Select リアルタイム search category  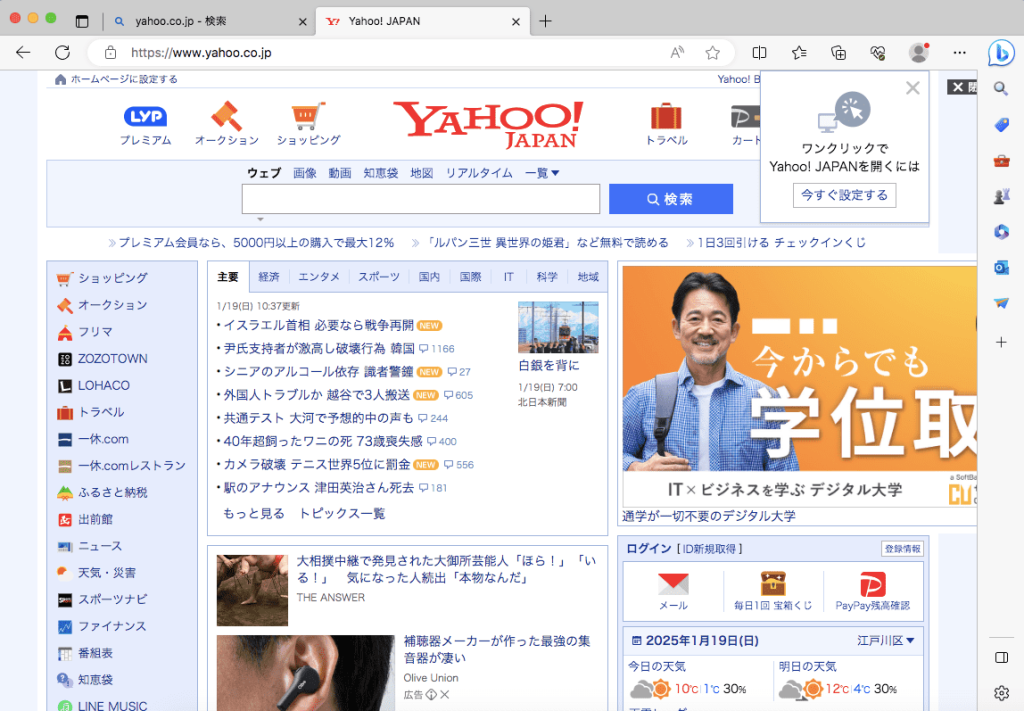479,173
